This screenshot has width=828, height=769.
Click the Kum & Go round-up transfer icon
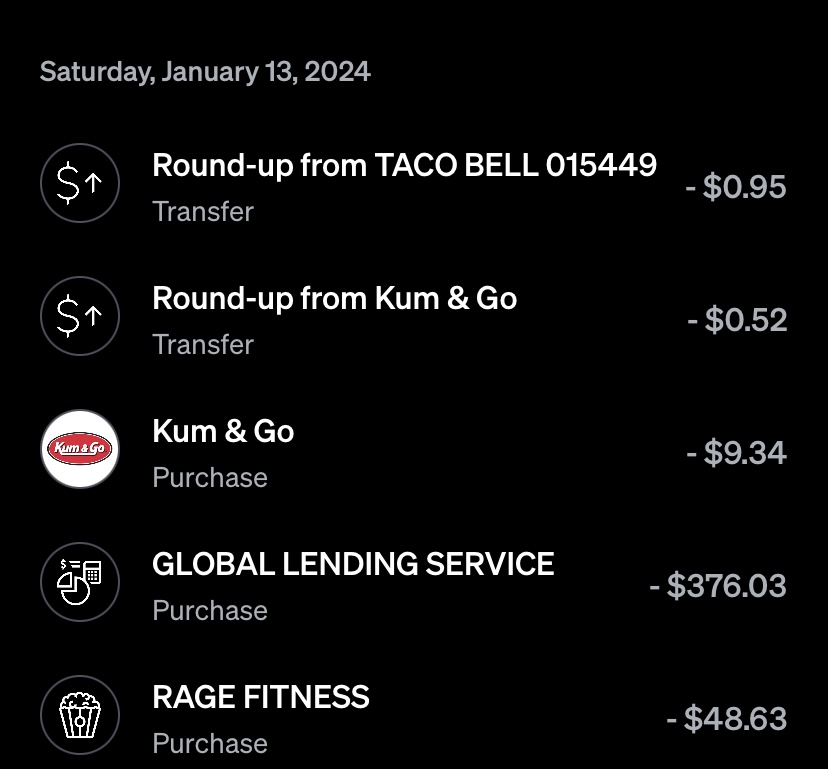point(80,317)
